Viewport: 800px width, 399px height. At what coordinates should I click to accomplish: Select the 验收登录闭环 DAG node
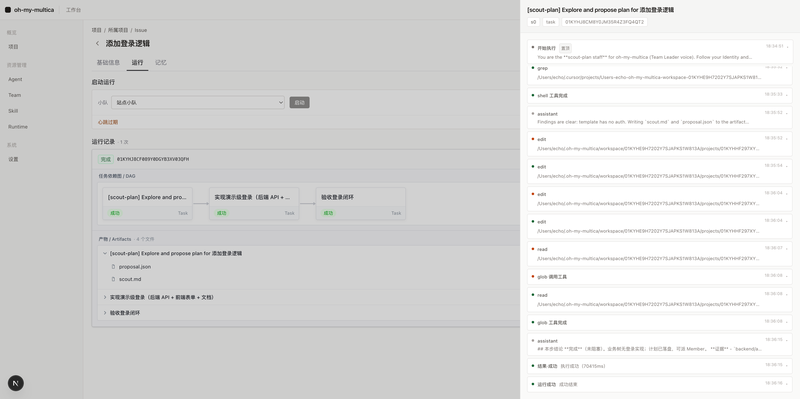coord(361,204)
